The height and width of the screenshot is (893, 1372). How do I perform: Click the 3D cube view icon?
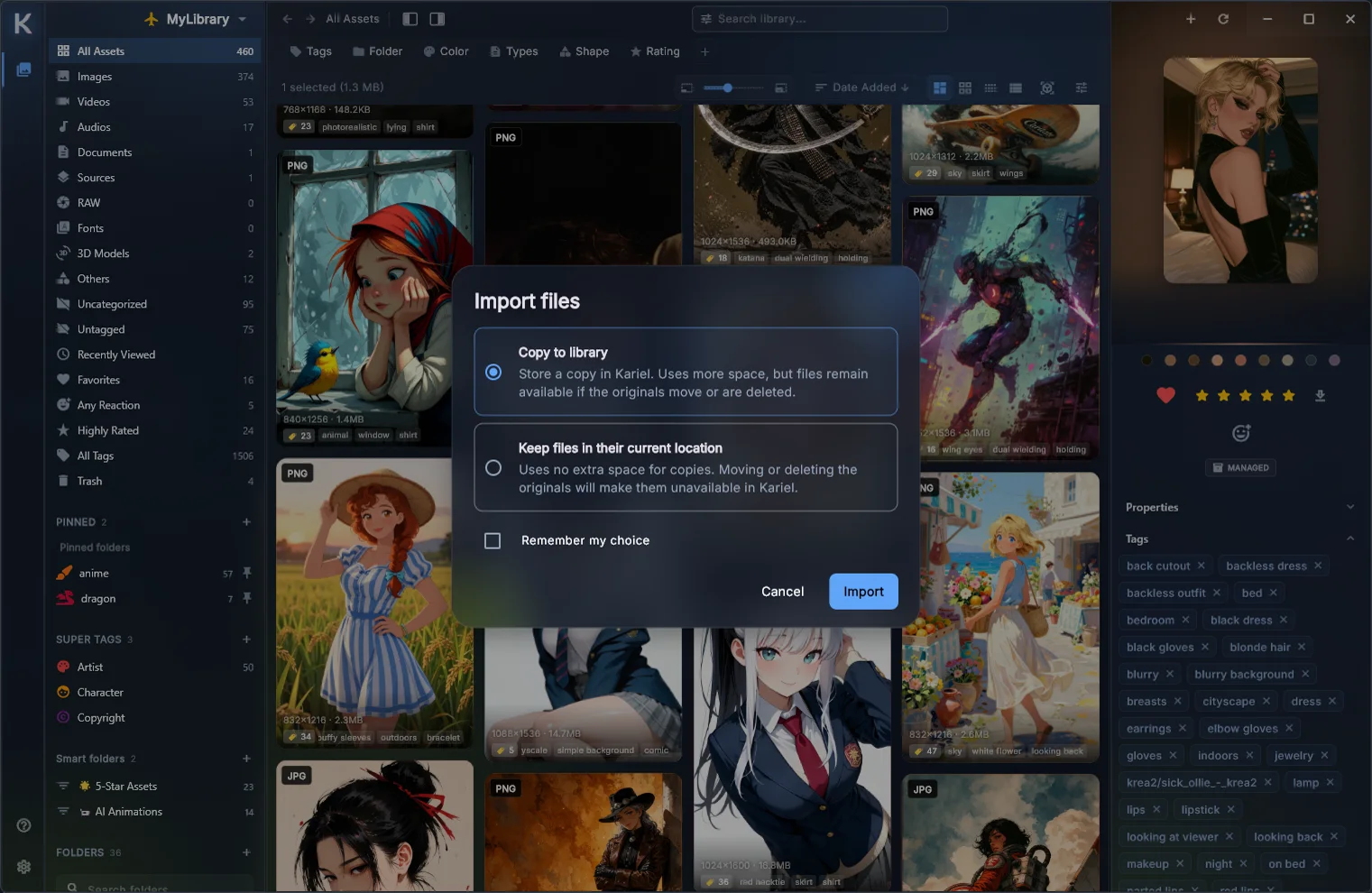coord(1047,87)
